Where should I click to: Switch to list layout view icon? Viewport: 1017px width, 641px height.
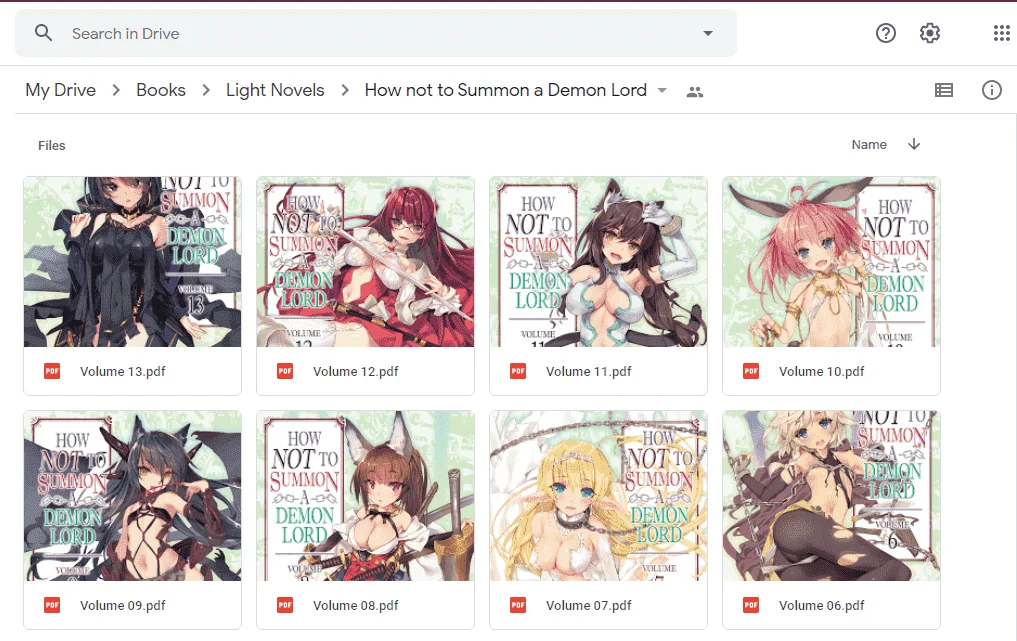(x=944, y=90)
